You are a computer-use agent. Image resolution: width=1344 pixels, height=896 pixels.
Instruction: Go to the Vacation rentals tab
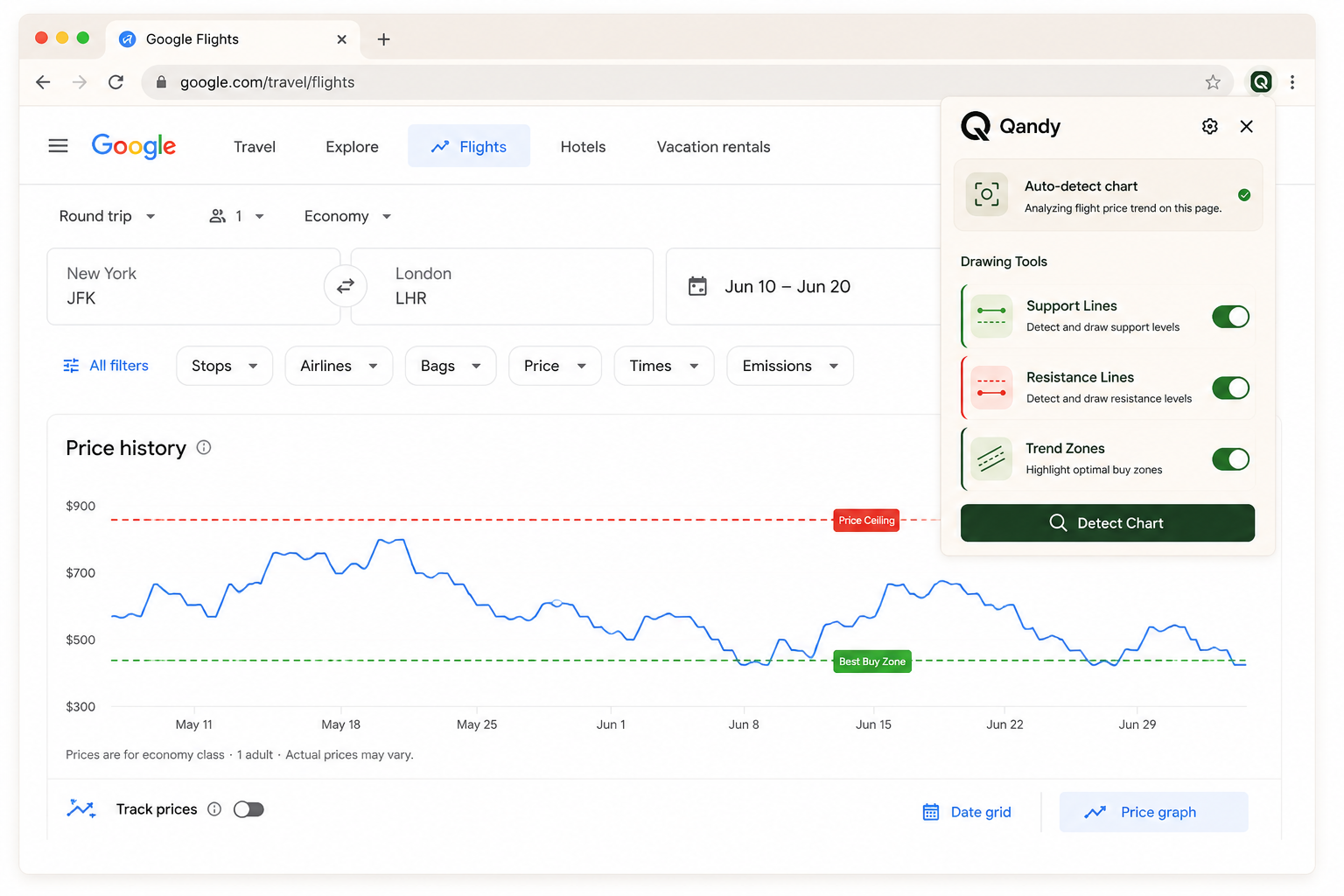713,147
